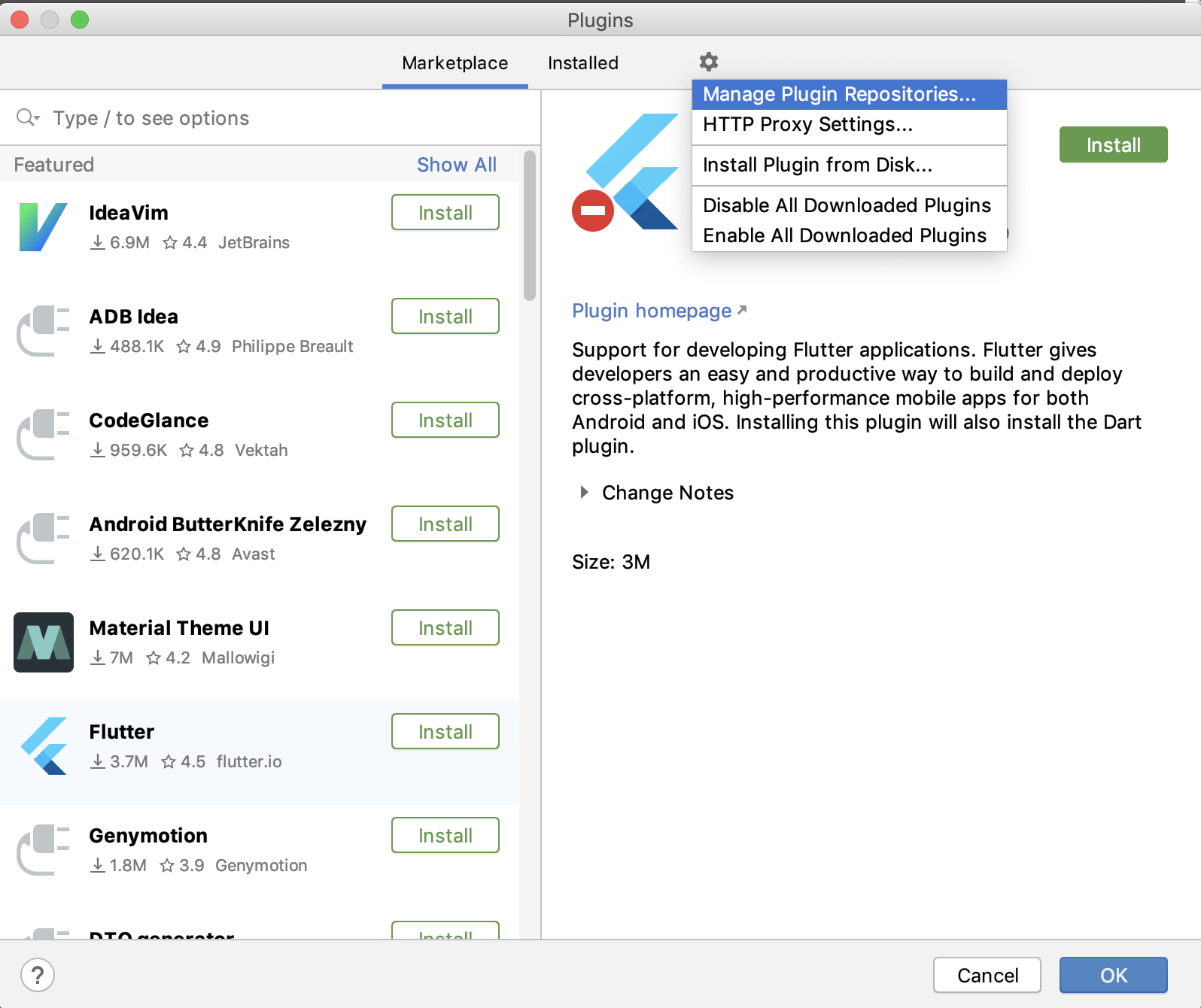The width and height of the screenshot is (1201, 1008).
Task: Click the search magnifier icon
Action: [x=27, y=118]
